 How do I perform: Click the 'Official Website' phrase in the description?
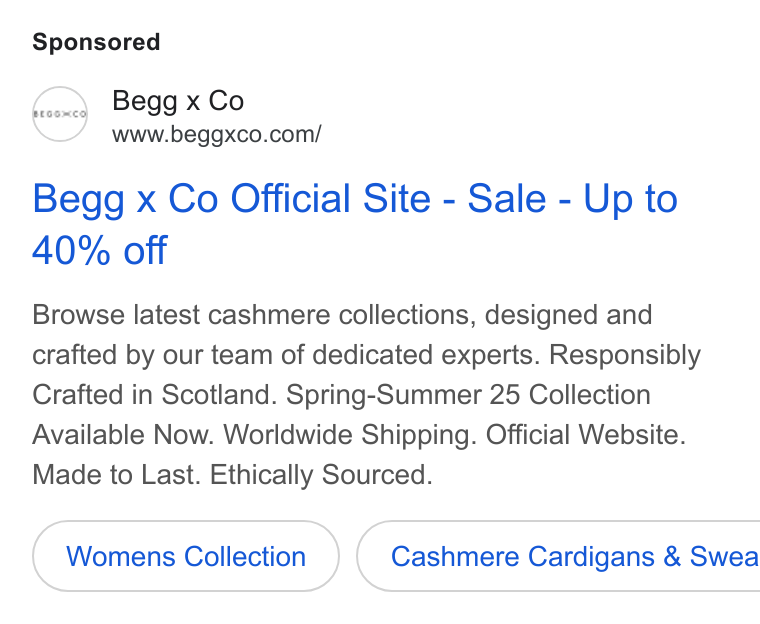tap(586, 434)
